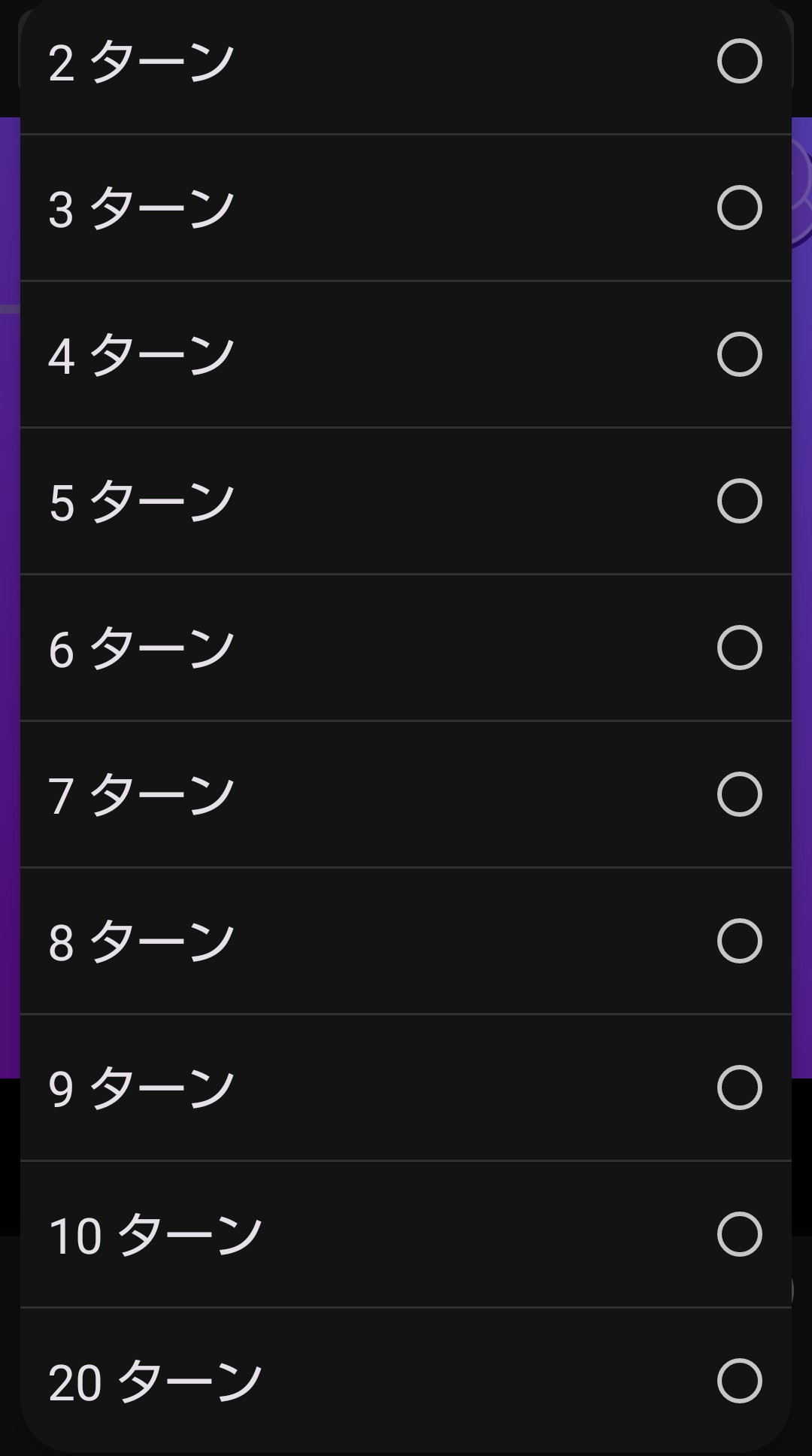Choose the 20 ターン radio button

click(740, 1381)
